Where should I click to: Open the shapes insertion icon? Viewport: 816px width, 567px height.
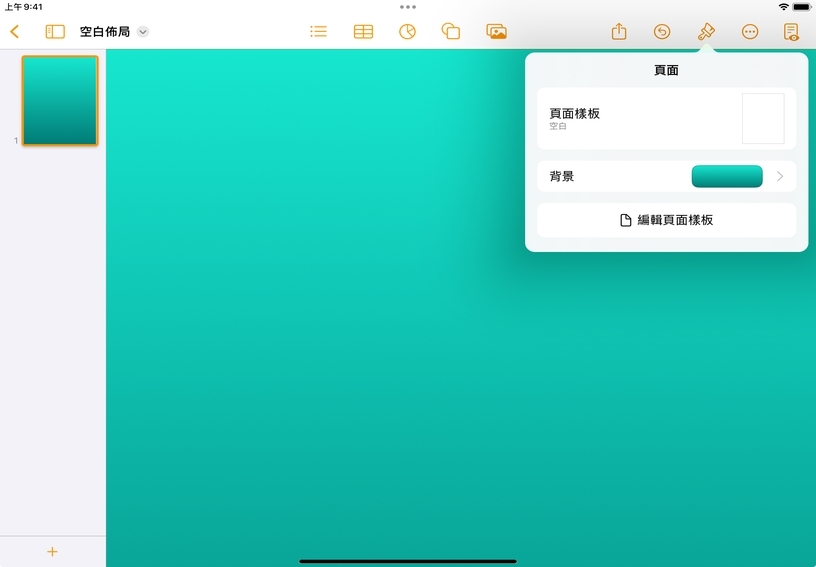[x=451, y=32]
